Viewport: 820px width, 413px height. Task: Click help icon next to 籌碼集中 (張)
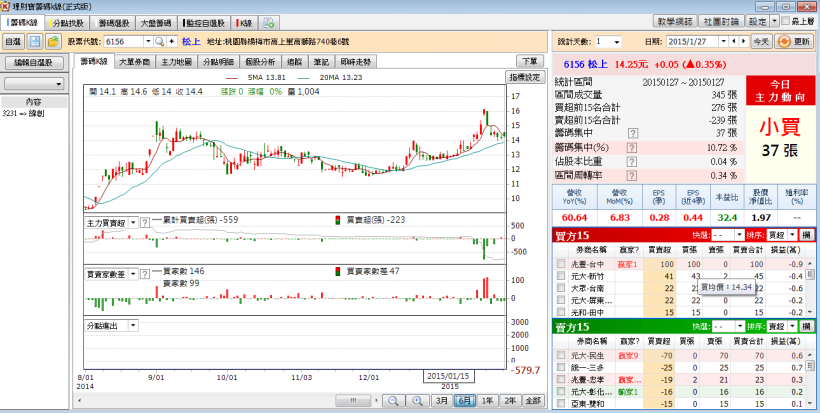pyautogui.click(x=632, y=133)
